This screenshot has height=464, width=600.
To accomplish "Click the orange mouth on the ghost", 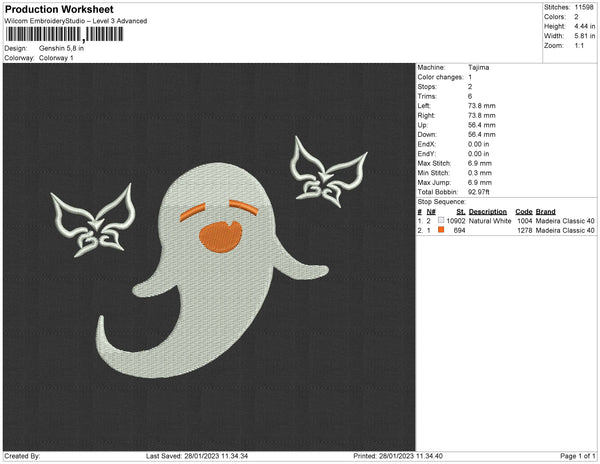I will (220, 237).
